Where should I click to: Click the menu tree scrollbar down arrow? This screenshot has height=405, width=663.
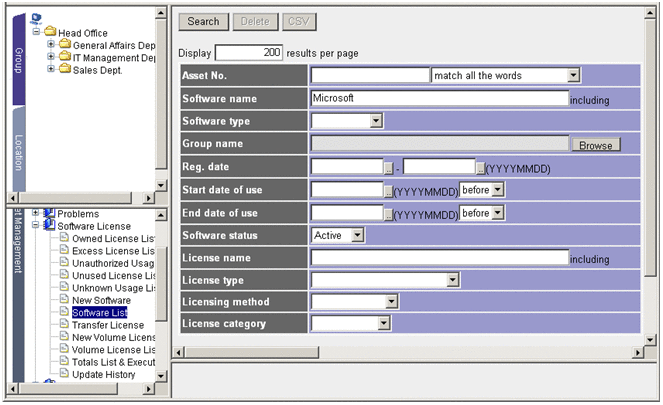coord(161,376)
